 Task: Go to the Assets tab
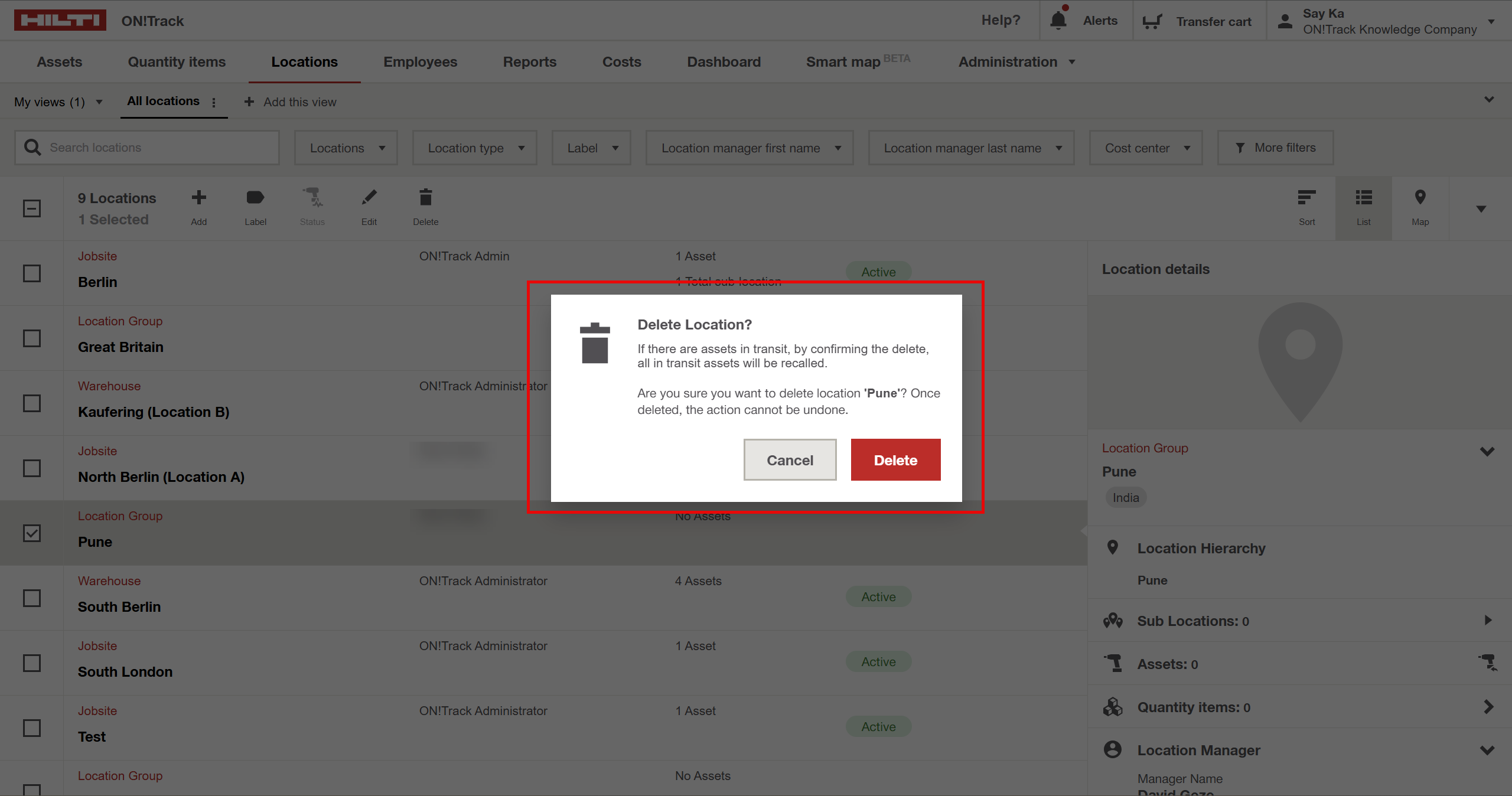point(60,62)
